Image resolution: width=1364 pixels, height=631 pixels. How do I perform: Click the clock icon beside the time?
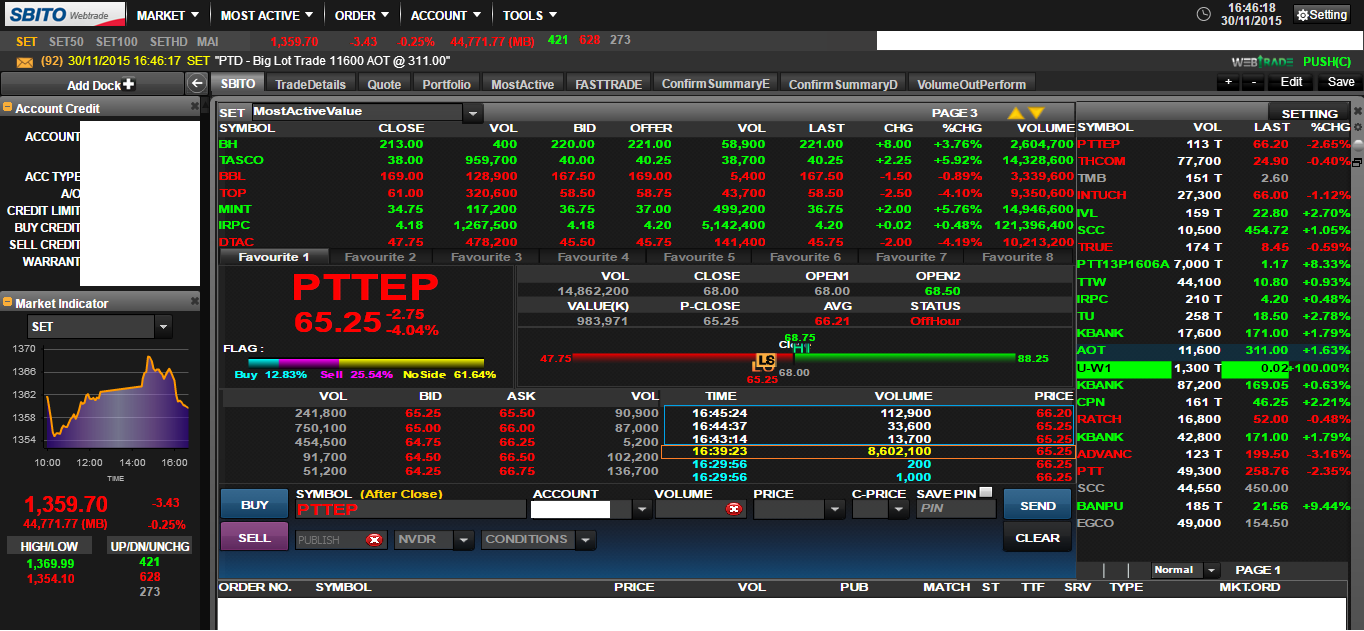coord(1203,14)
